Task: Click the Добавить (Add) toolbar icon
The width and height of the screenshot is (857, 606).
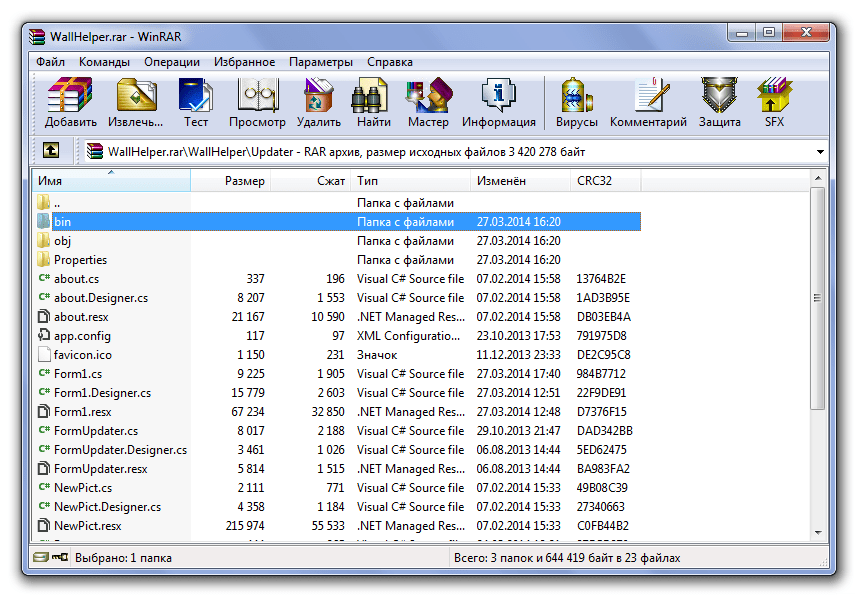Action: (x=71, y=103)
